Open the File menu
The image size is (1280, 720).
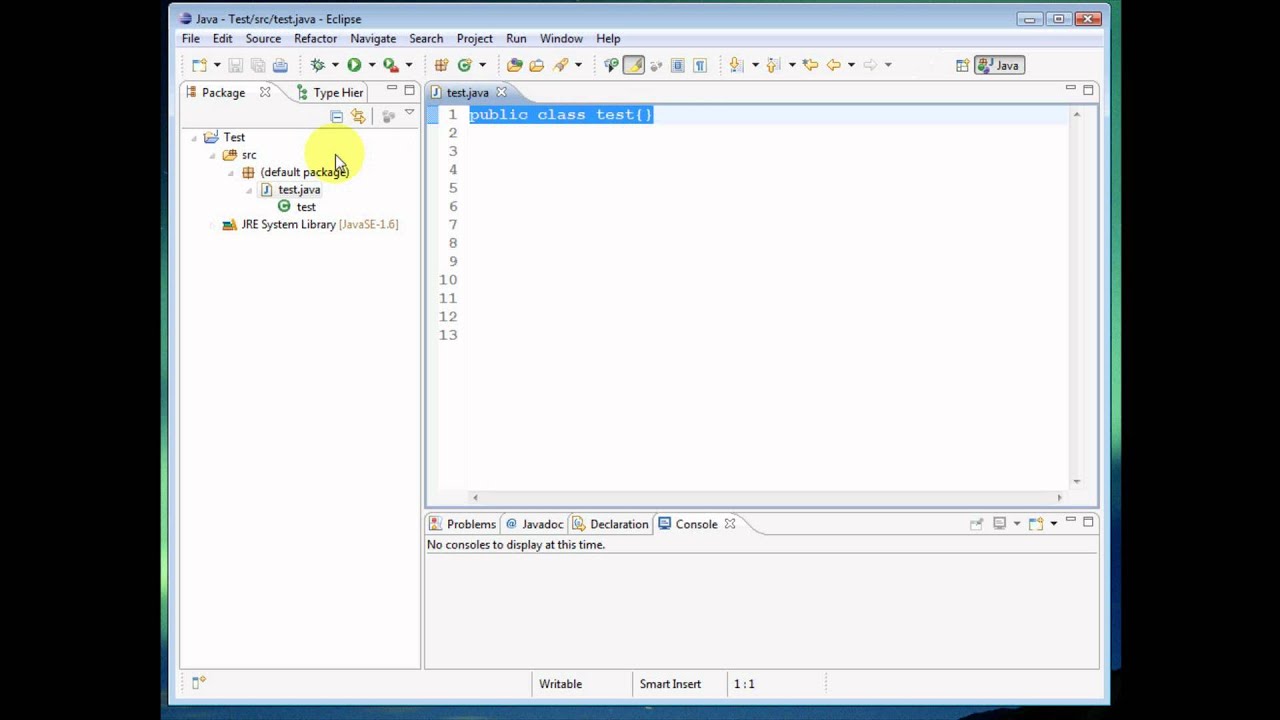[x=190, y=38]
